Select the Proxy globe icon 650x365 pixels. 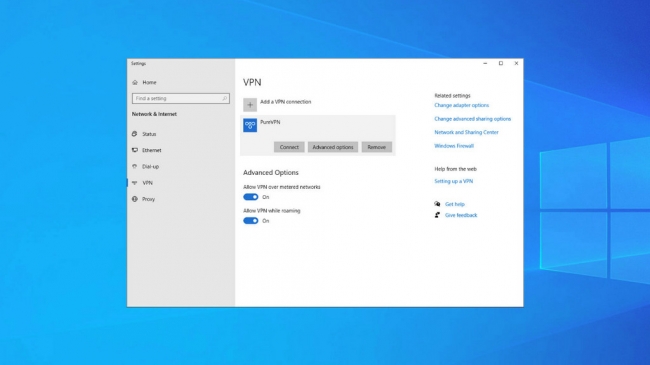tap(135, 199)
